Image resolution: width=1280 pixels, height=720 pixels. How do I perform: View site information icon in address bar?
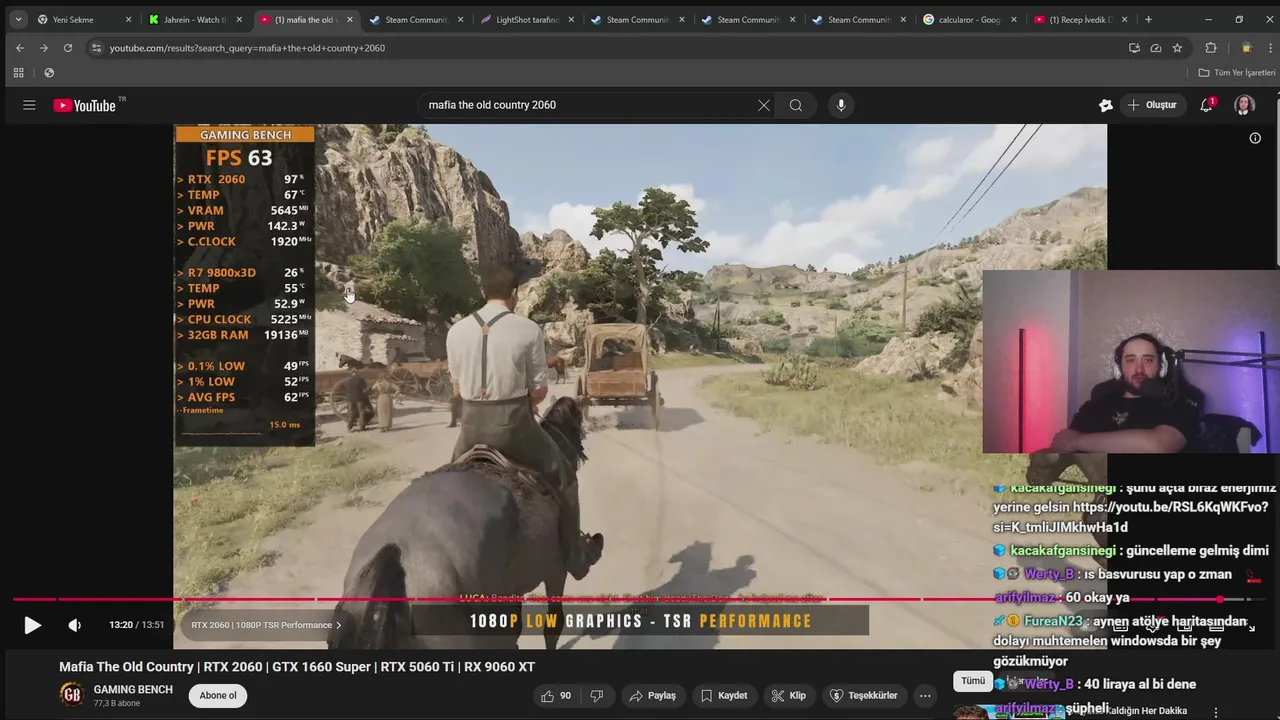tap(96, 48)
